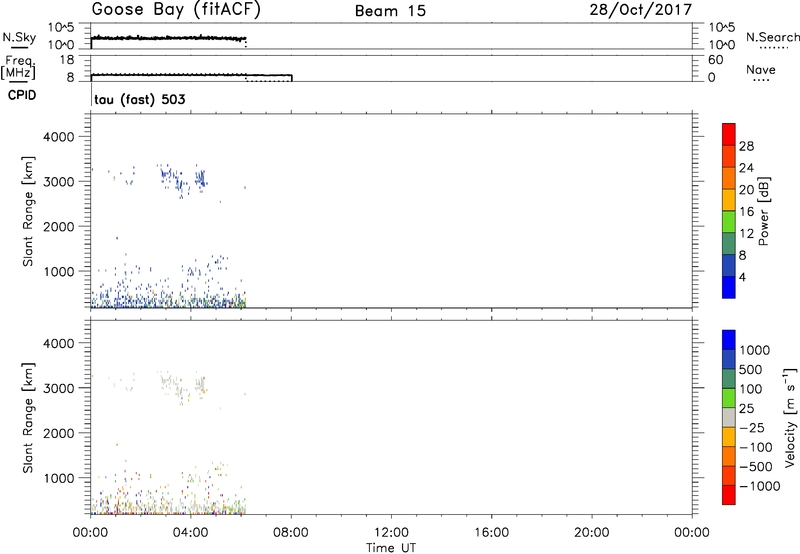Viewport: 800px width, 554px height.
Task: Click the '12:00' time tick label
Action: tap(391, 533)
